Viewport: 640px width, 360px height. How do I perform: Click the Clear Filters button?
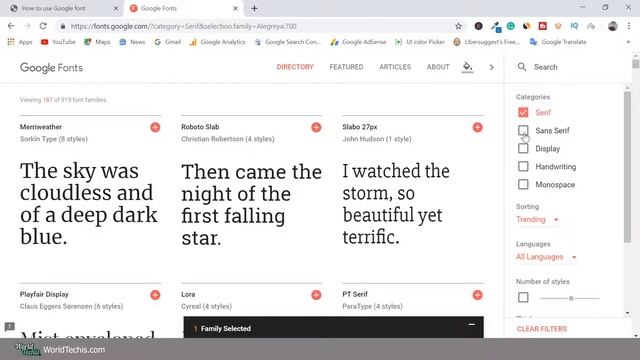[x=542, y=329]
